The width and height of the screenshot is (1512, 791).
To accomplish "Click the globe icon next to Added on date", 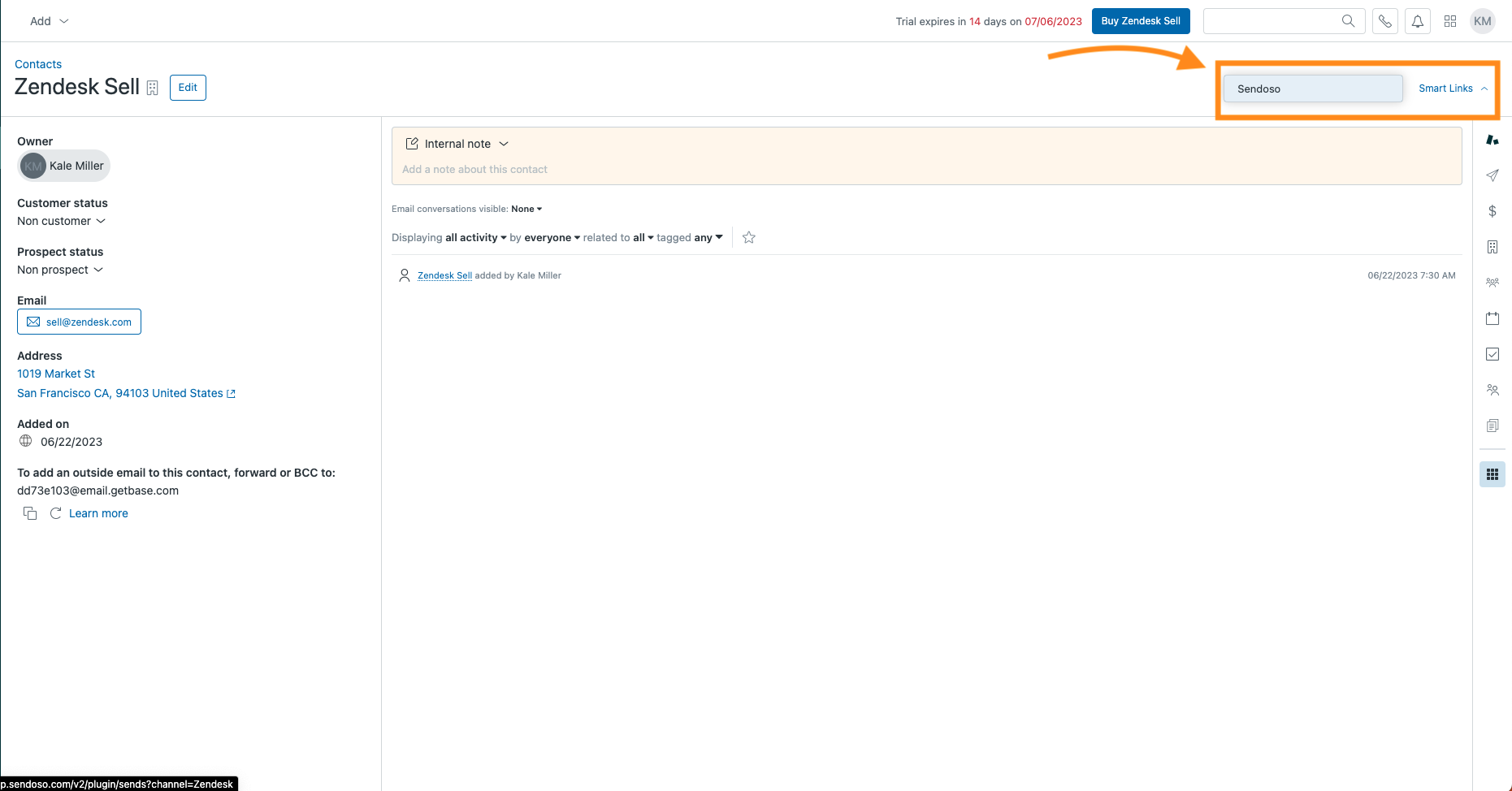I will [26, 441].
